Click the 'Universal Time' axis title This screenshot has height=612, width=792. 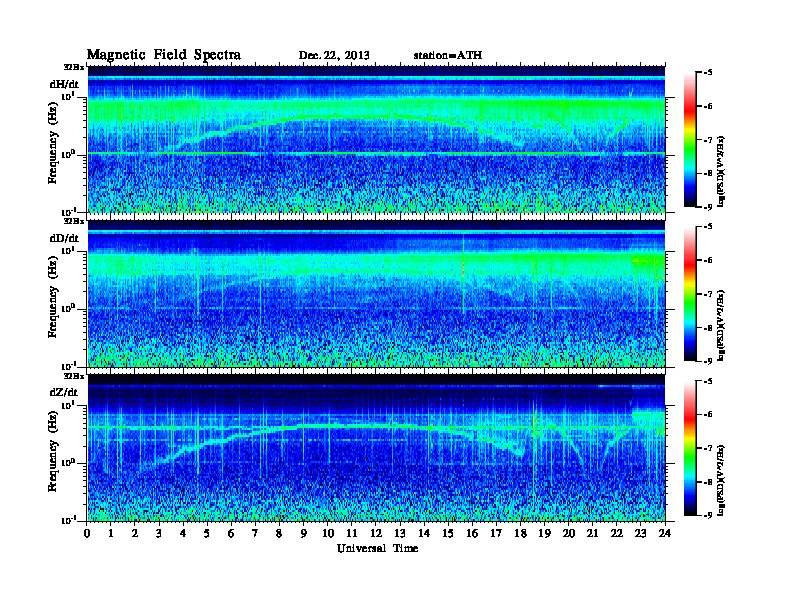tap(377, 548)
